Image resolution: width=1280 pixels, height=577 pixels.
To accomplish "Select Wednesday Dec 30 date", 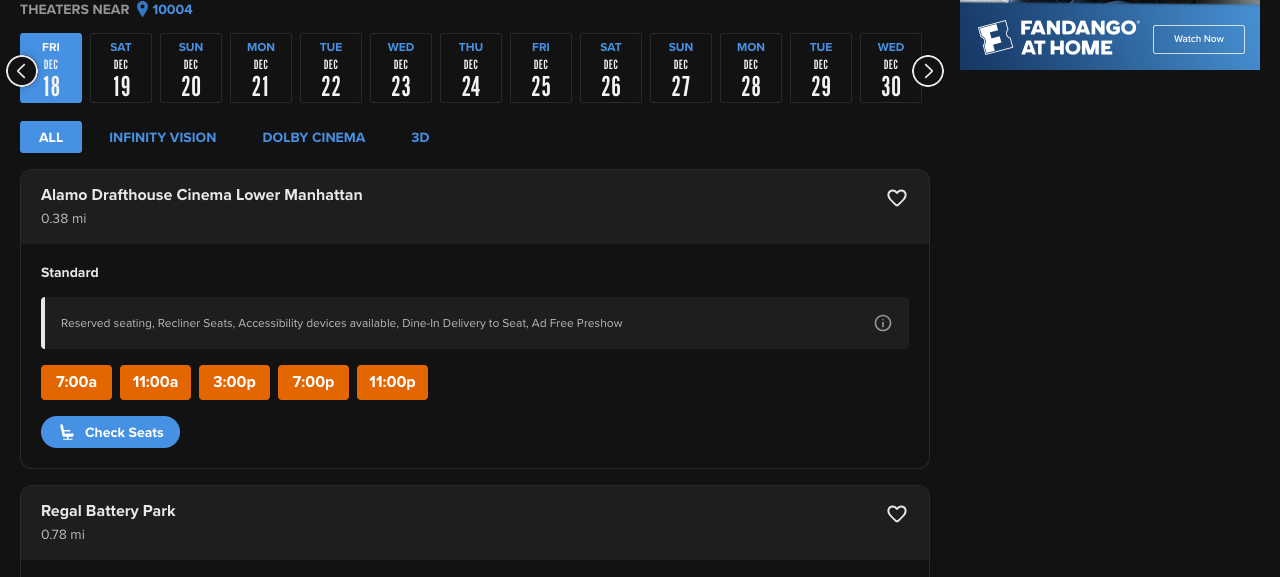I will (891, 68).
